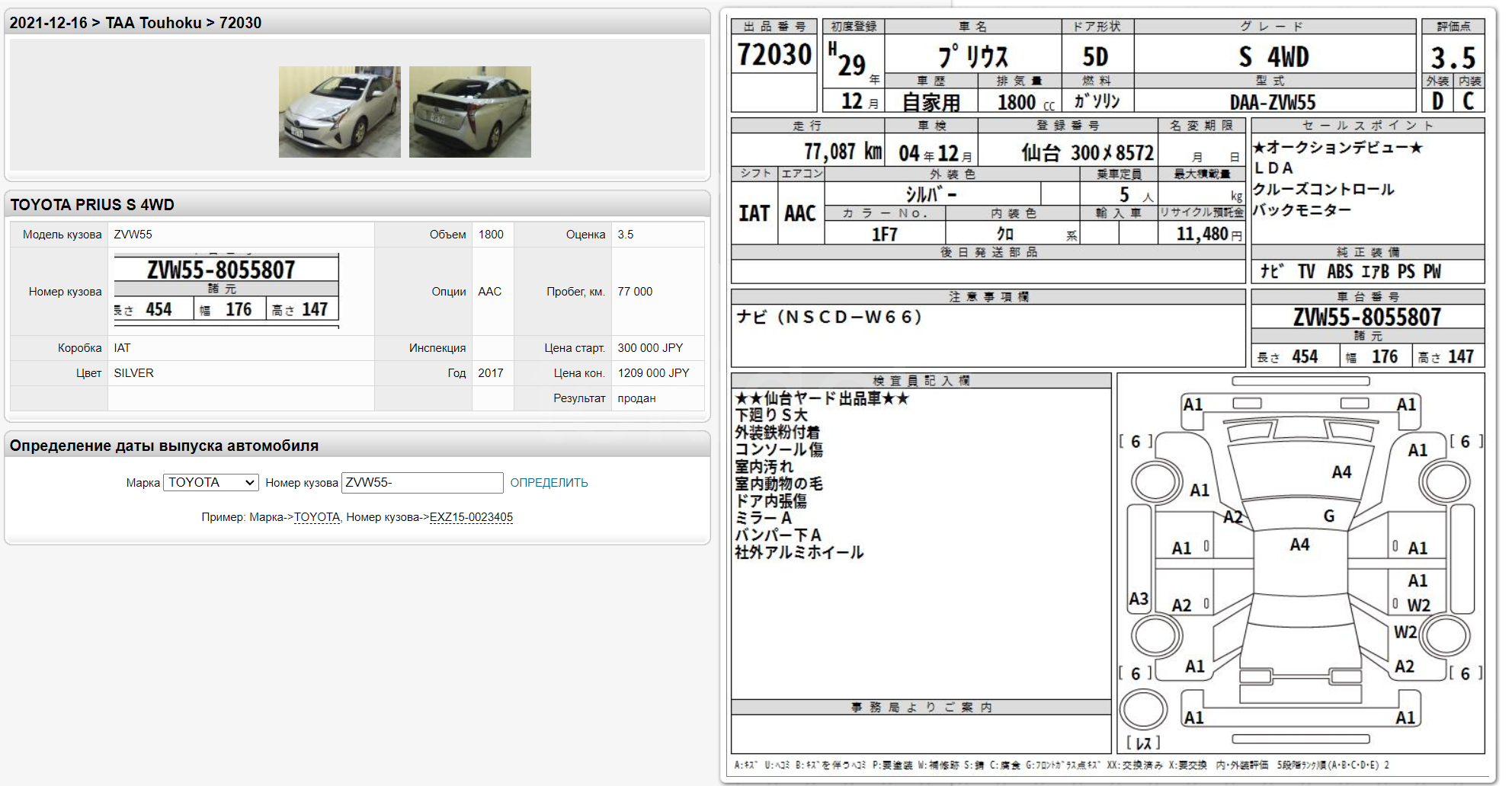Click the breadcrumb header 2021-12-16 > TAA Touhoku > 72030
Viewport: 1512px width, 786px height.
[136, 23]
